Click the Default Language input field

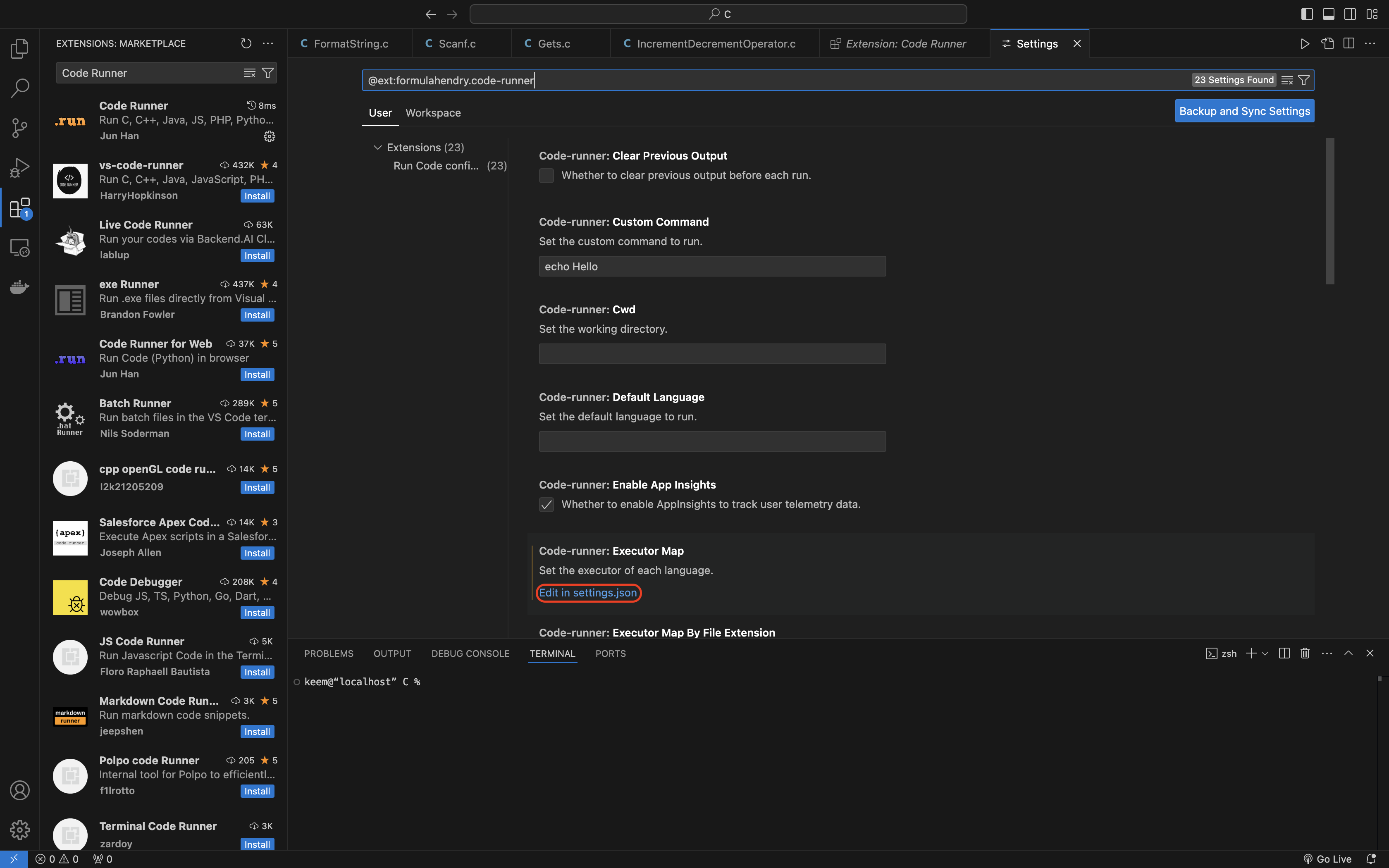712,441
